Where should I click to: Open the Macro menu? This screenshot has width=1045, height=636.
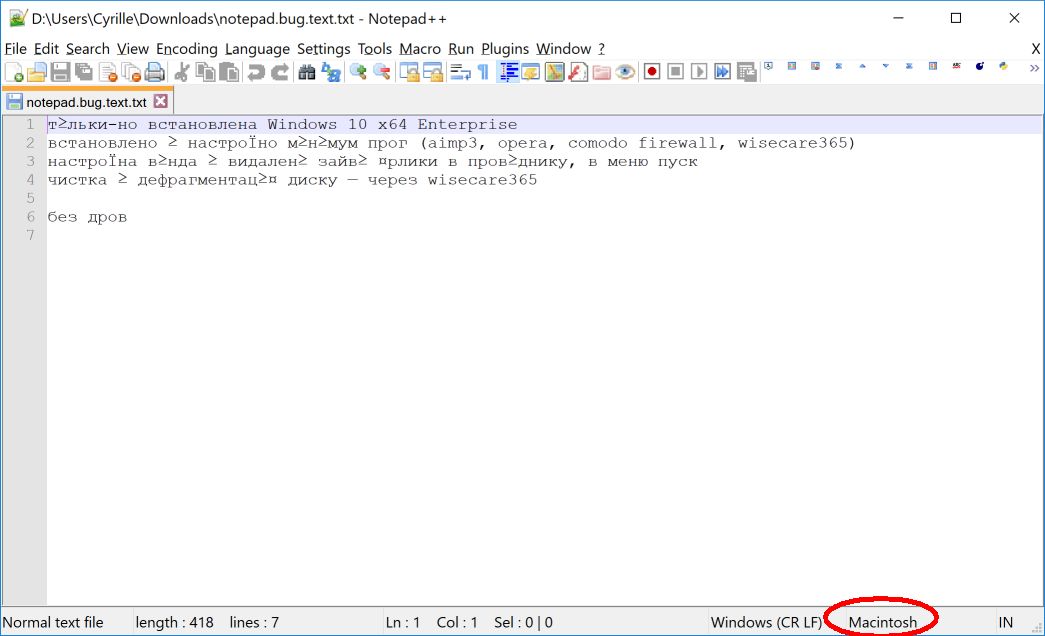click(x=420, y=48)
